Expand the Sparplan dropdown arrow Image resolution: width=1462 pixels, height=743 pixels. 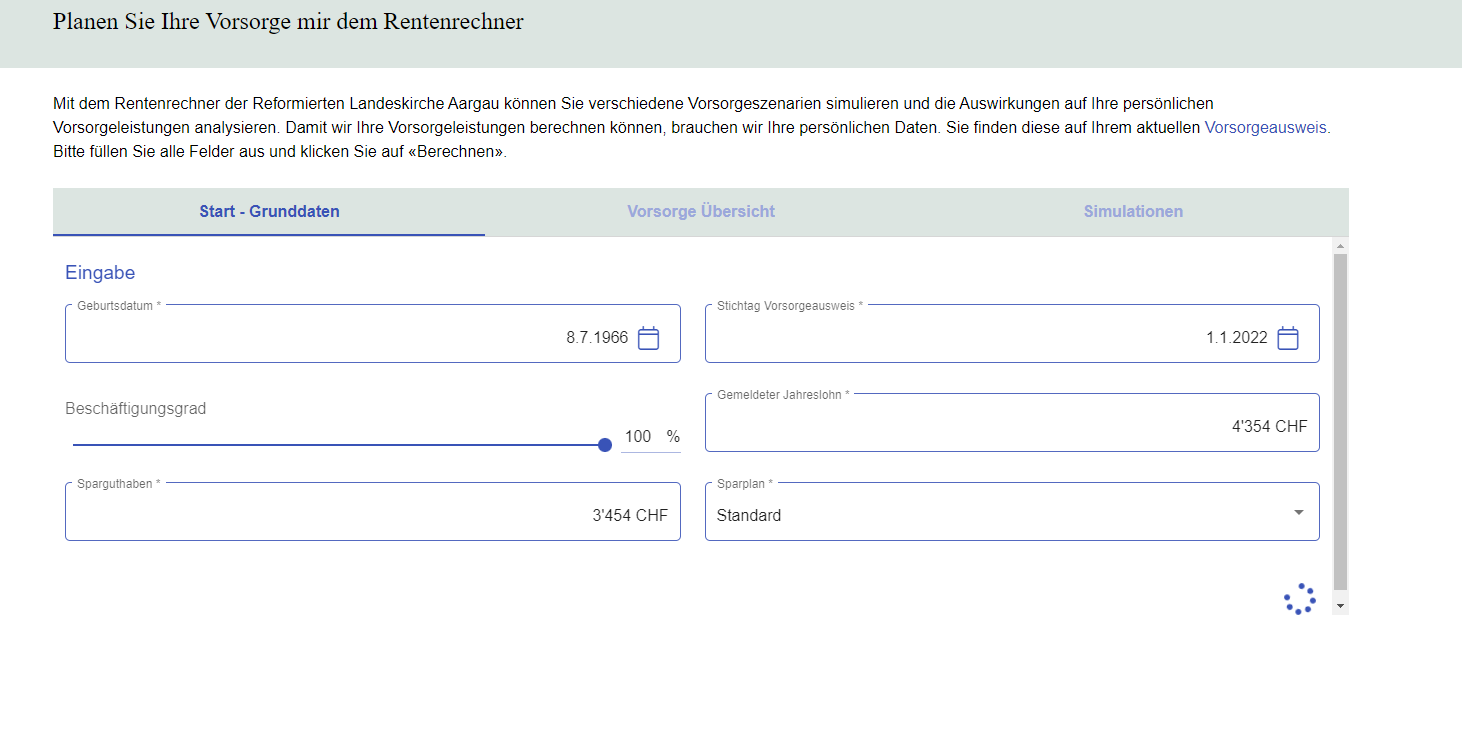1298,513
